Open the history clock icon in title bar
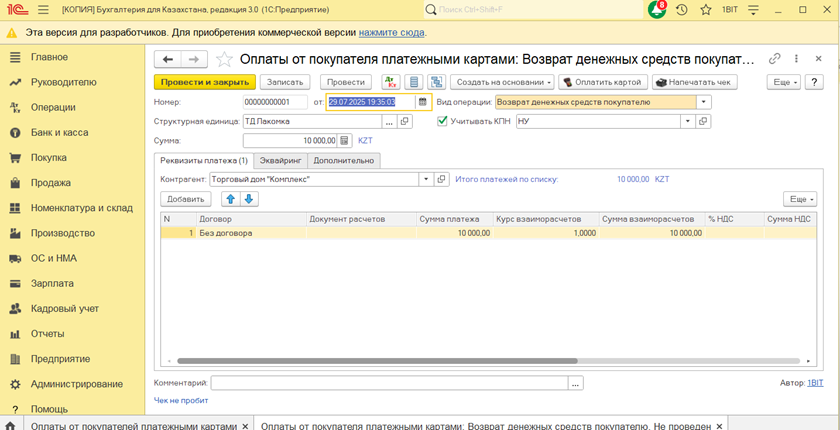This screenshot has width=840, height=430. tap(682, 9)
